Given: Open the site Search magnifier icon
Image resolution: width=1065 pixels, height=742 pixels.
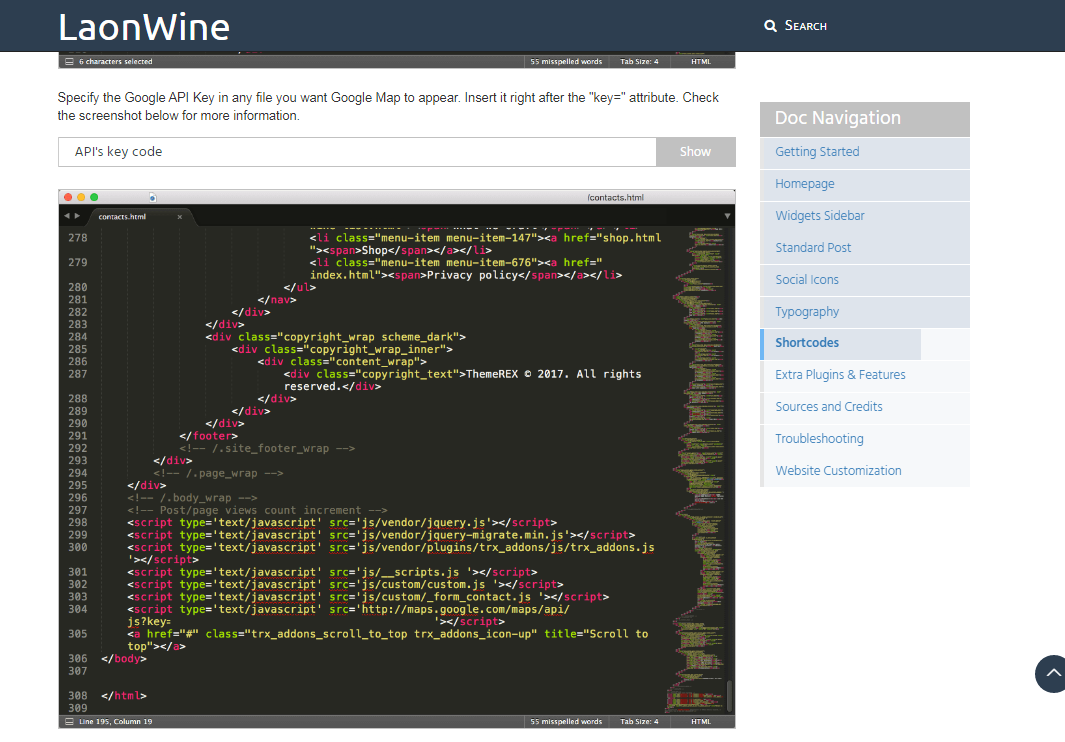Looking at the screenshot, I should 770,26.
